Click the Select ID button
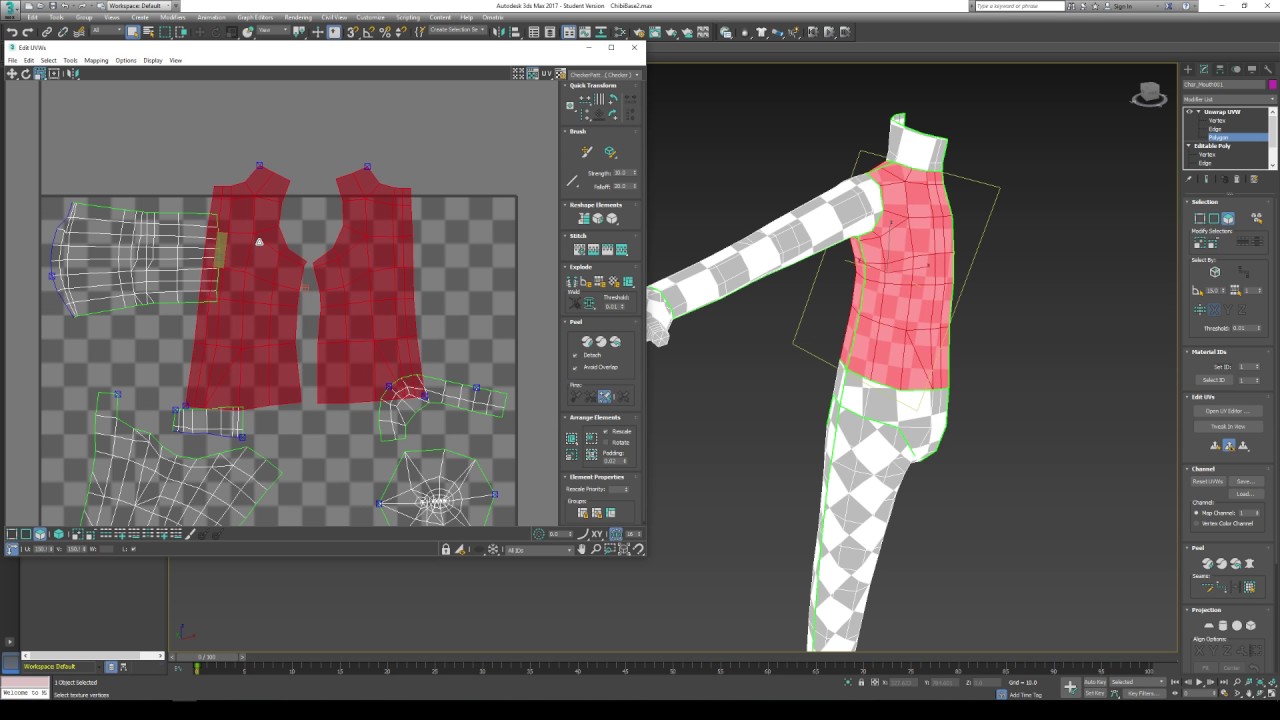 coord(1213,380)
